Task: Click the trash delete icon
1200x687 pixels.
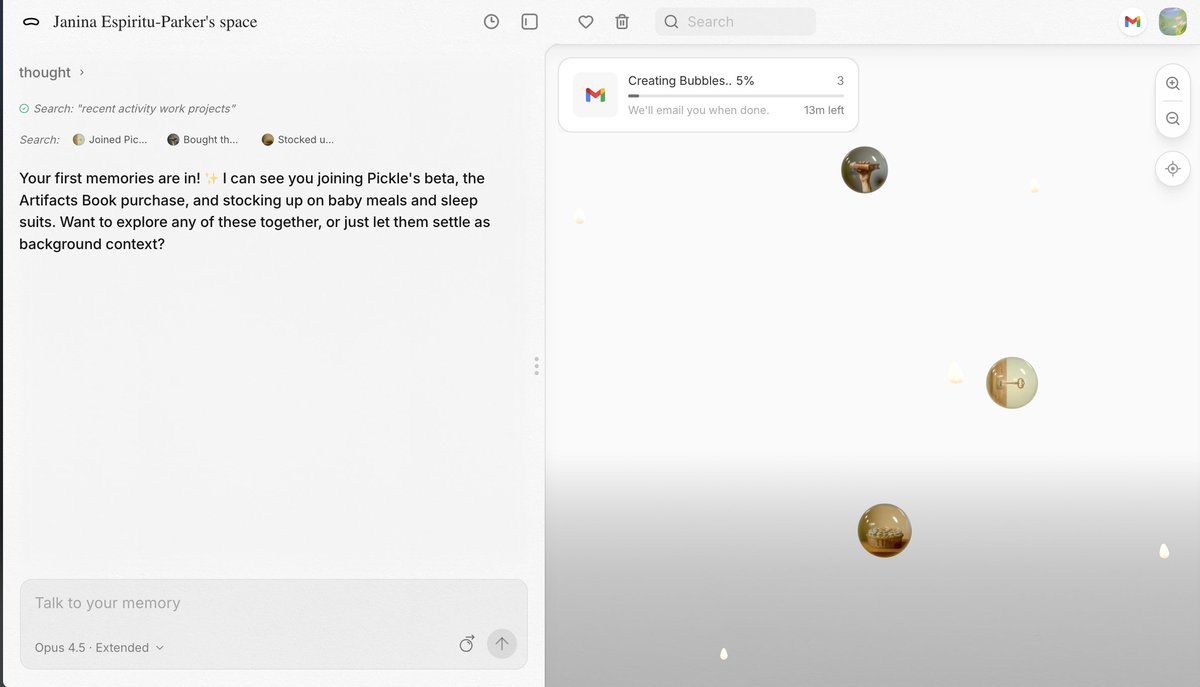Action: click(x=622, y=22)
